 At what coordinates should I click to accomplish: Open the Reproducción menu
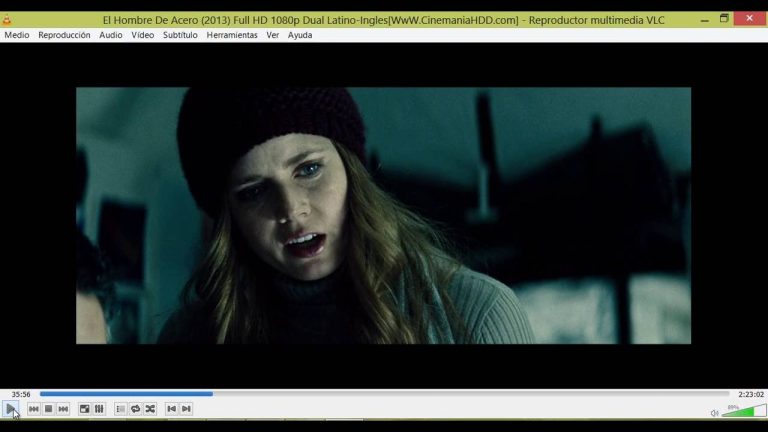click(x=64, y=35)
